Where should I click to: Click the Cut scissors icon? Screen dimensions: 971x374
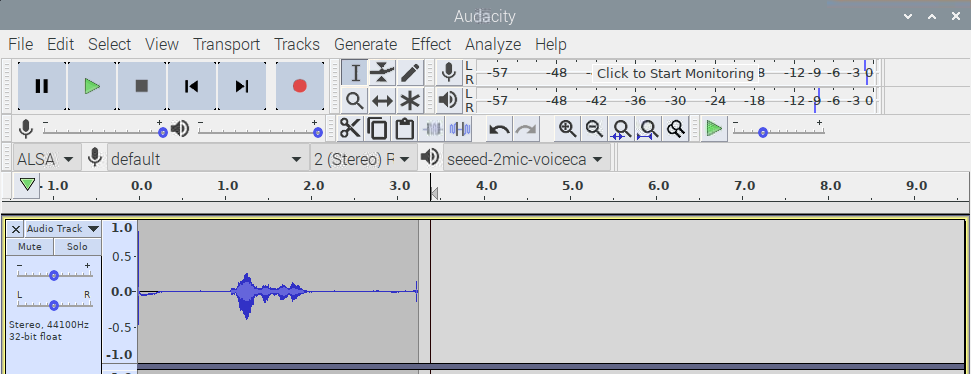coord(350,129)
